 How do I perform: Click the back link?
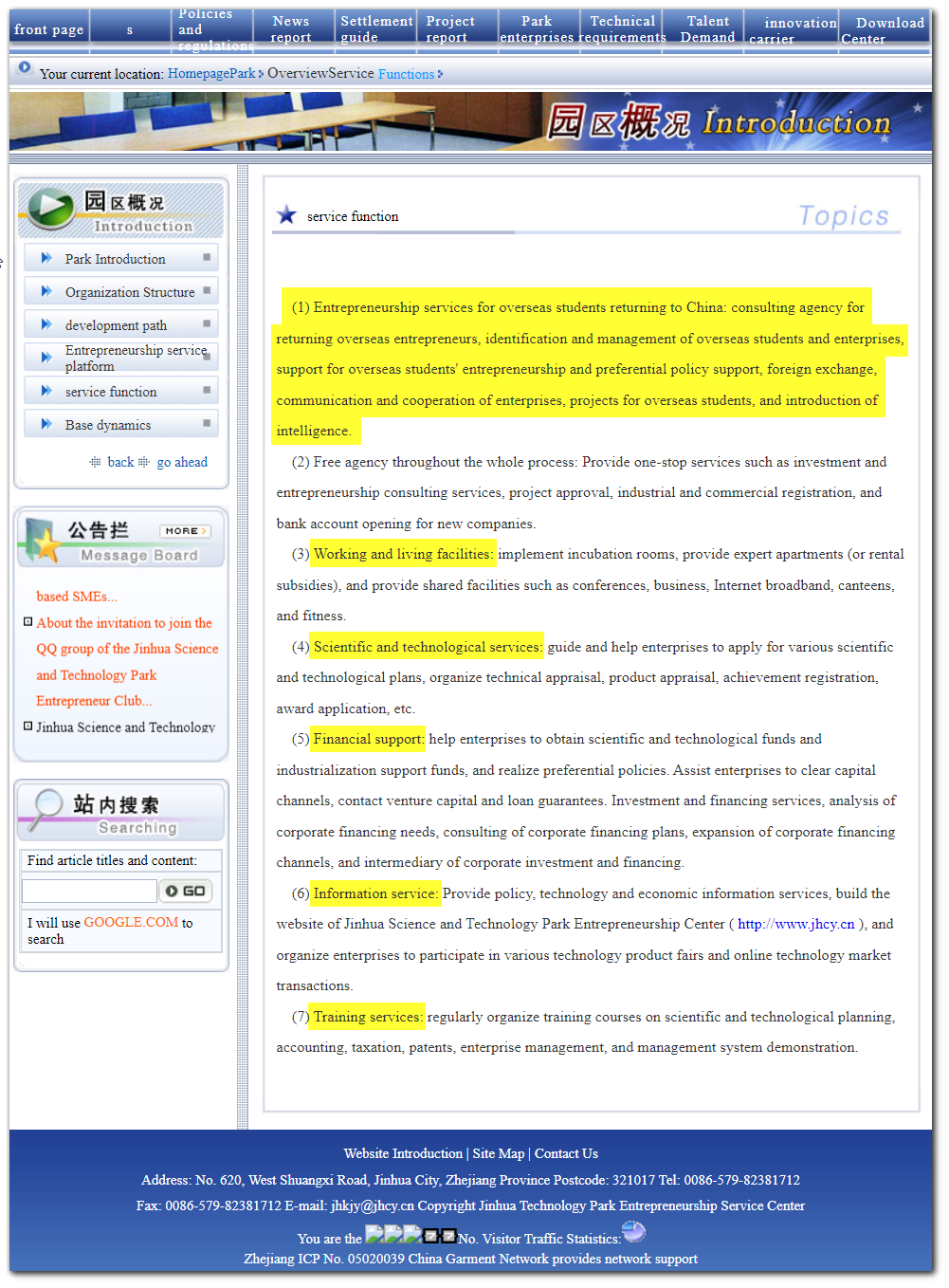pos(120,462)
